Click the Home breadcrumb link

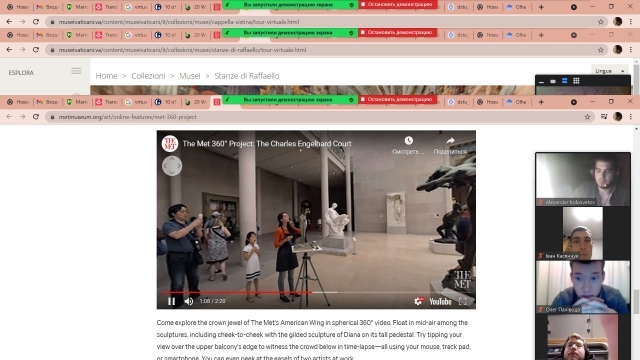click(x=106, y=76)
